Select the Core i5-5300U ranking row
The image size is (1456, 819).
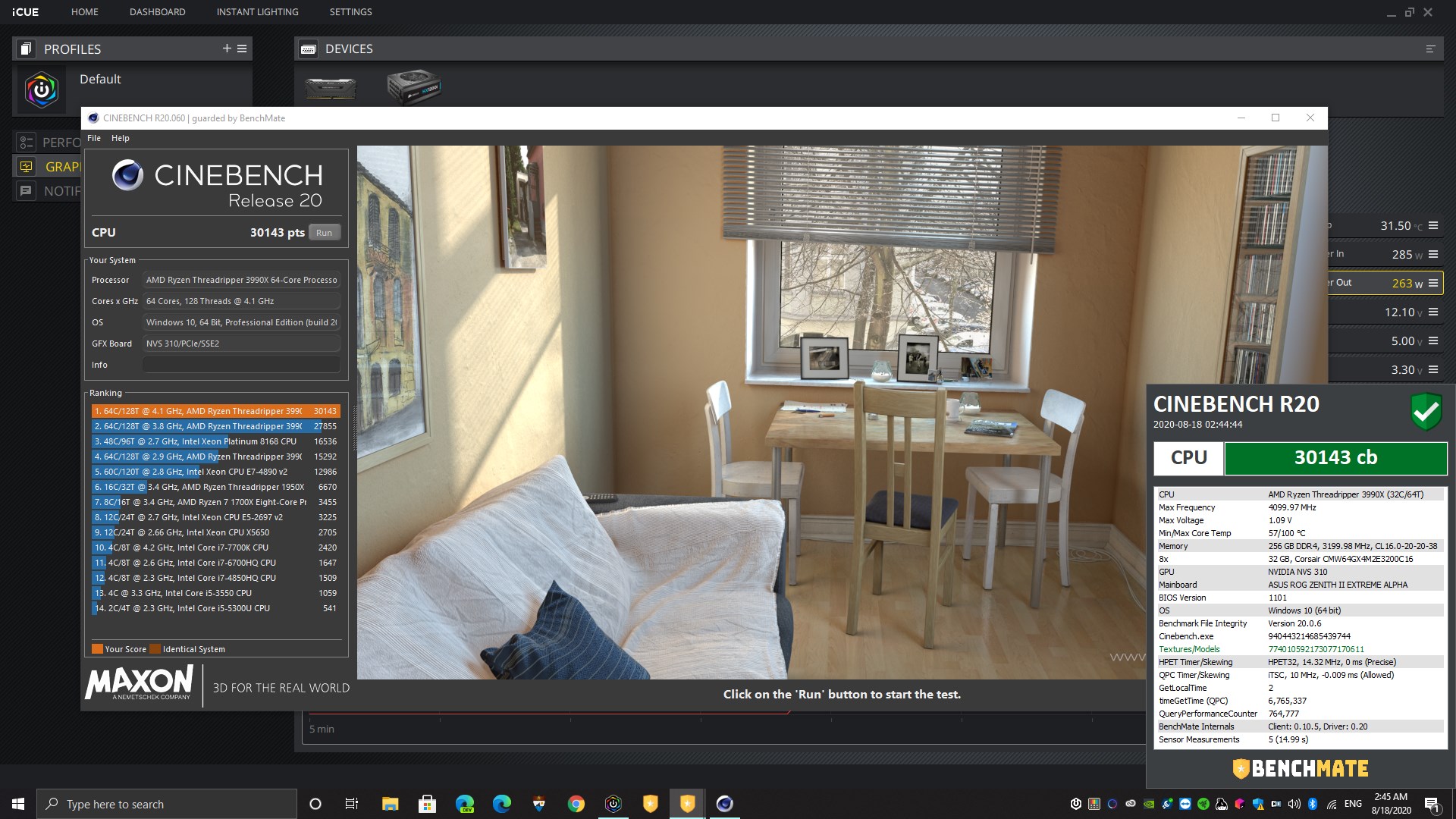point(215,608)
